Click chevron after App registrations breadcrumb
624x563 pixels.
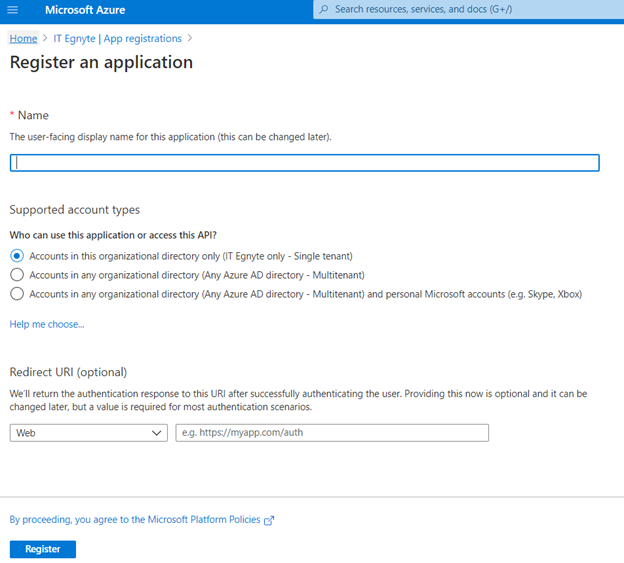tap(190, 38)
